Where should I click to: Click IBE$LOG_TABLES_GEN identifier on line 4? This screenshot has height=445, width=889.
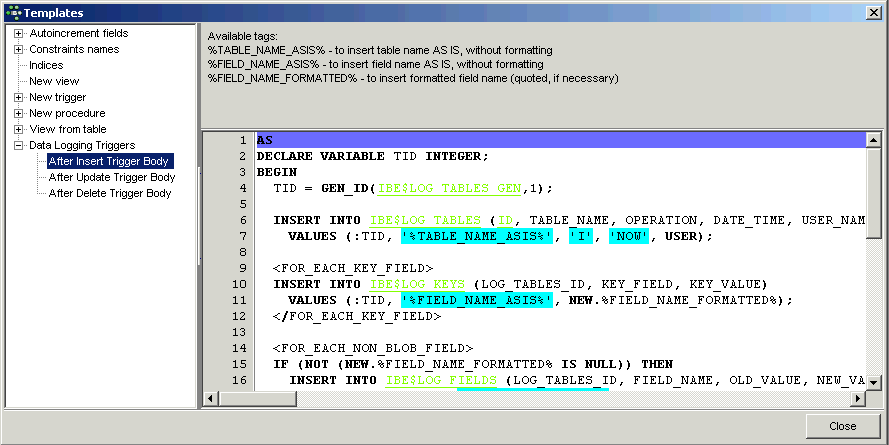449,188
